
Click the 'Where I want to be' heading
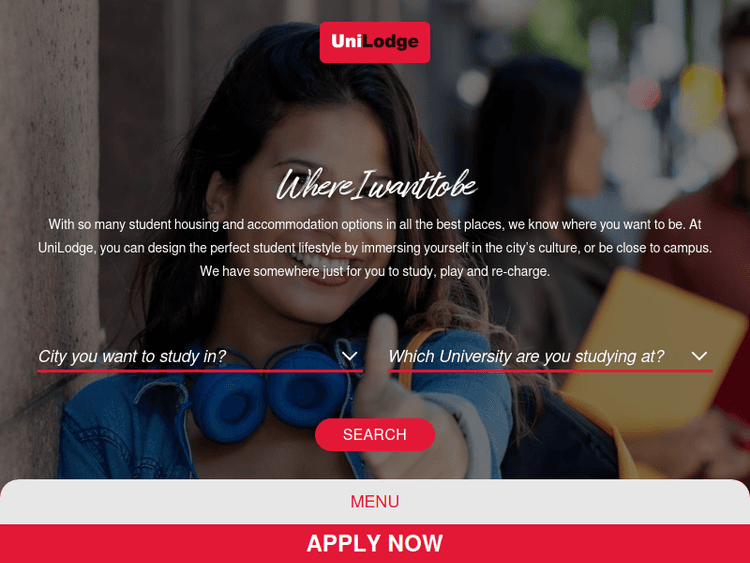[x=376, y=185]
